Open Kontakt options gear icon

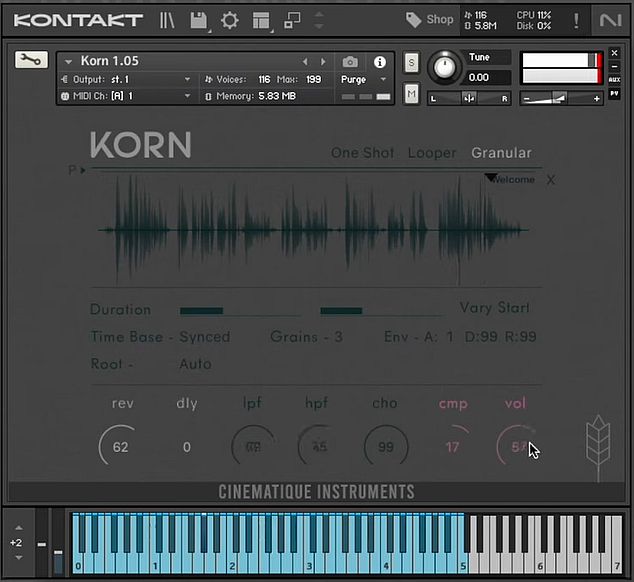point(230,20)
